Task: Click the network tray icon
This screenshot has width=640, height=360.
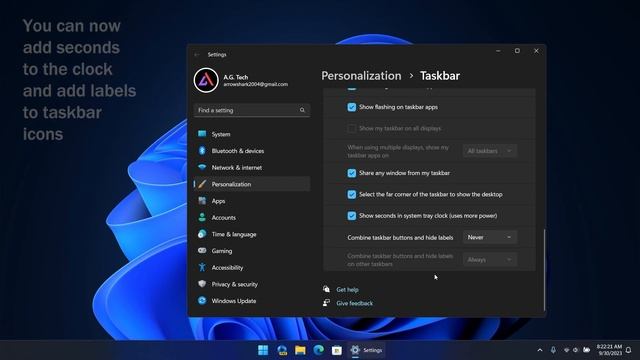Action: pyautogui.click(x=566, y=350)
